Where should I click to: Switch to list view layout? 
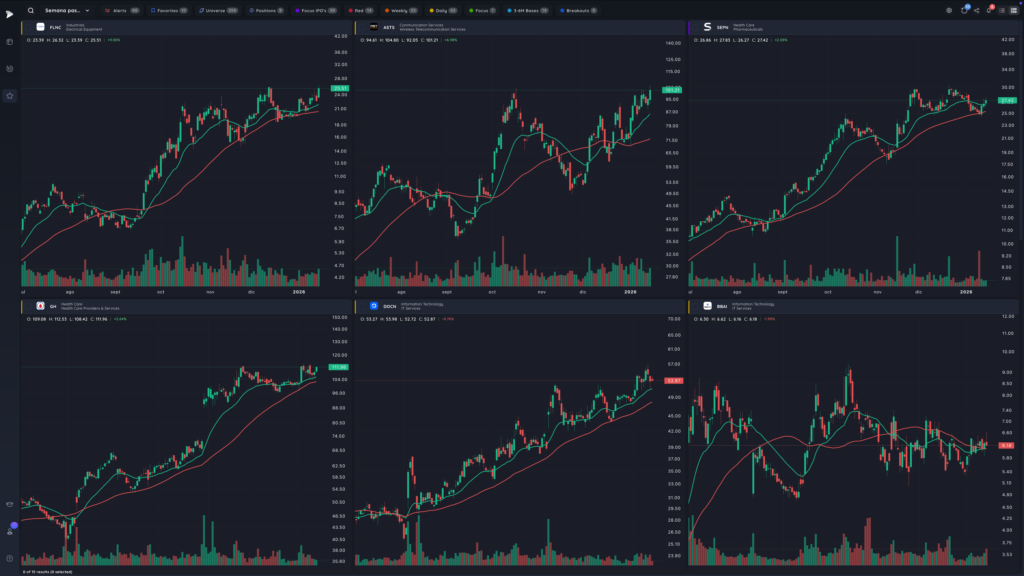1002,10
